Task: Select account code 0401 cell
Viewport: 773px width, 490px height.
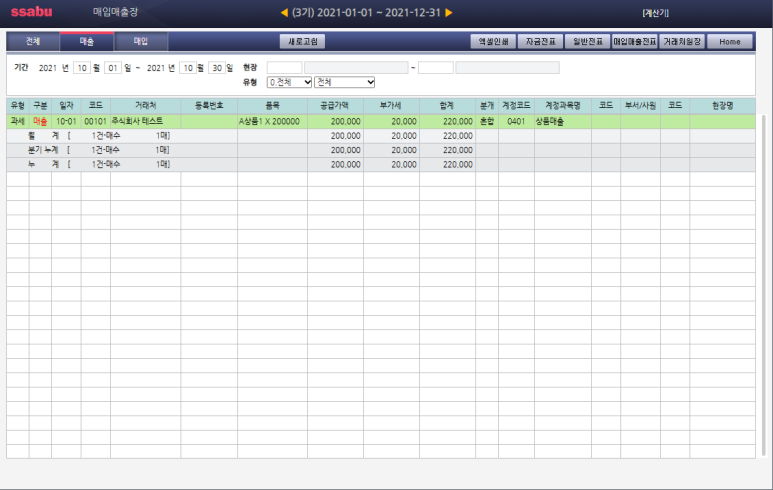Action: coord(516,121)
